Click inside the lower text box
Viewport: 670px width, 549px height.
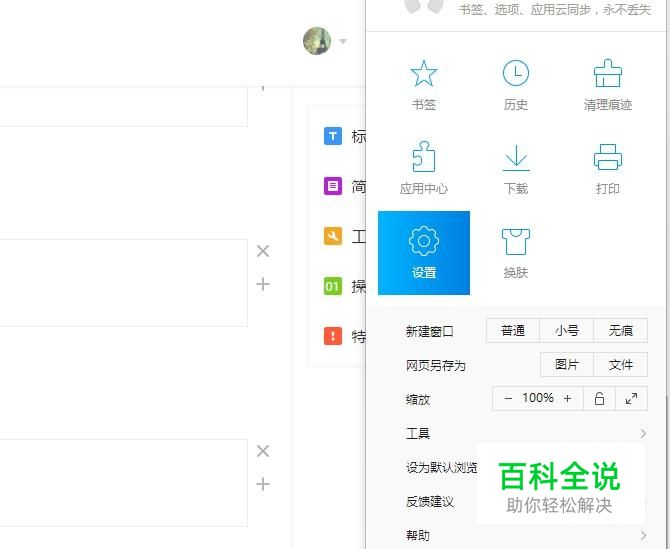click(123, 483)
